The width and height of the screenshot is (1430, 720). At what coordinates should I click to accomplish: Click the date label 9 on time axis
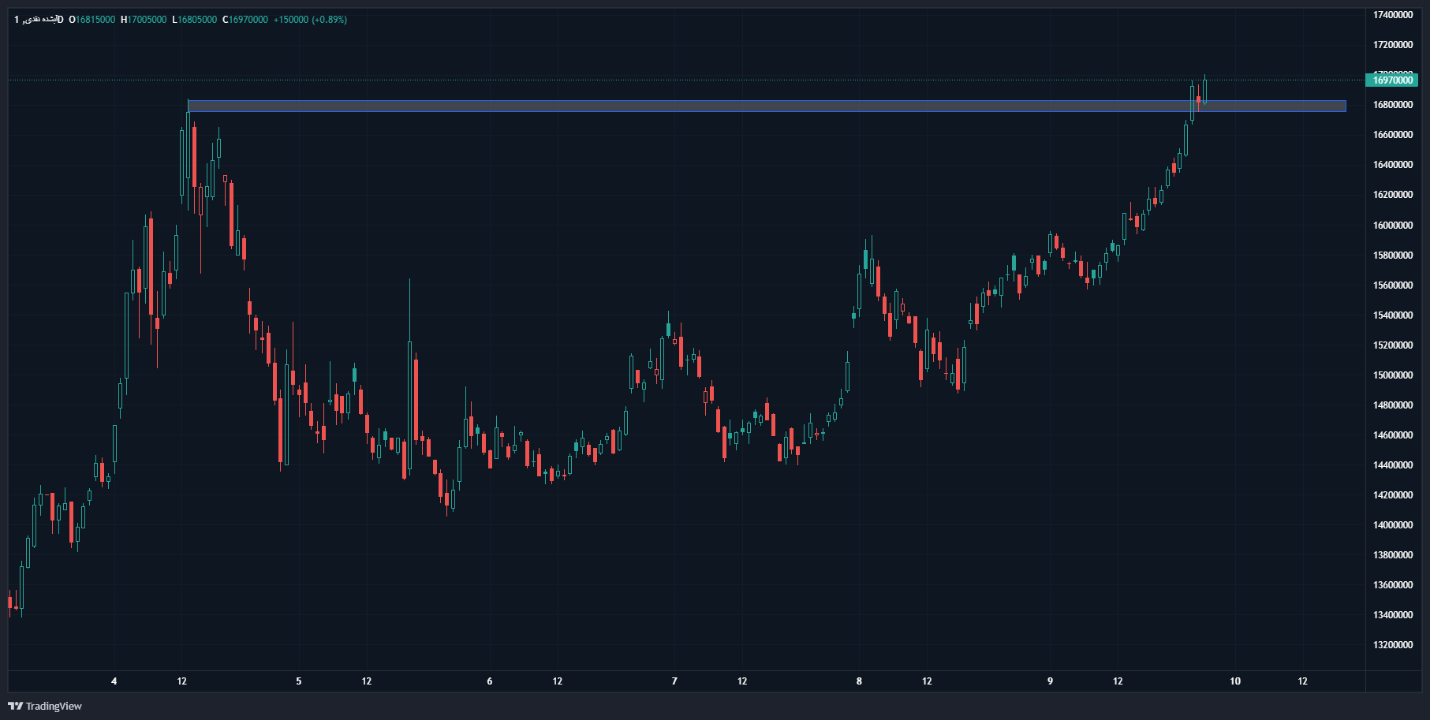(x=1050, y=681)
